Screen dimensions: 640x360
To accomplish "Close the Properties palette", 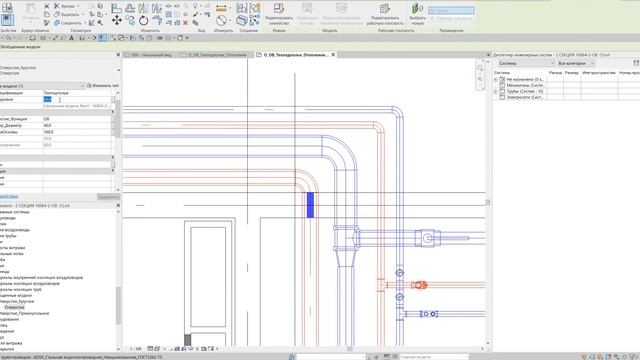I will coord(118,55).
